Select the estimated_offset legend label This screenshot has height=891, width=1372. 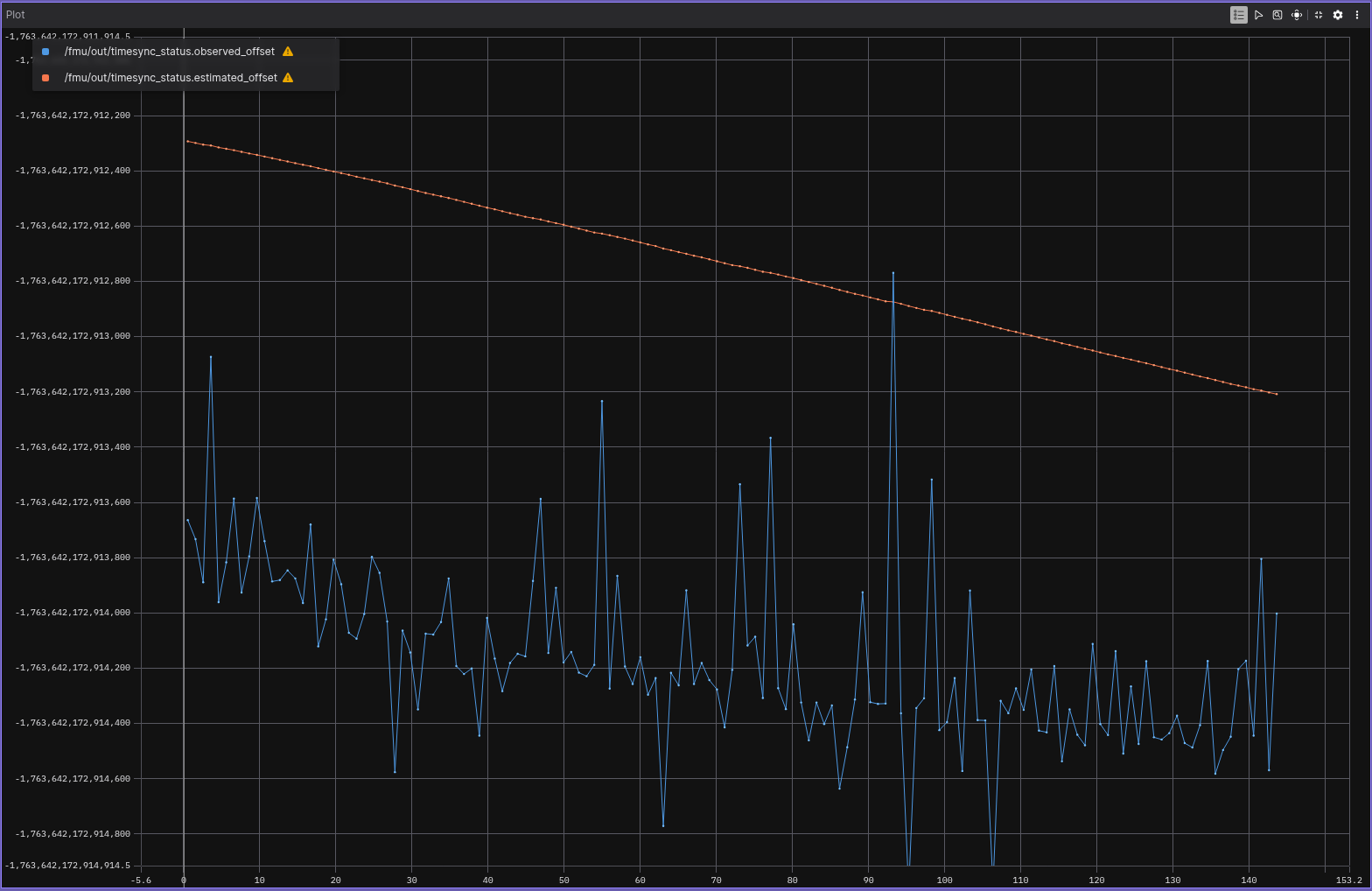coord(171,78)
